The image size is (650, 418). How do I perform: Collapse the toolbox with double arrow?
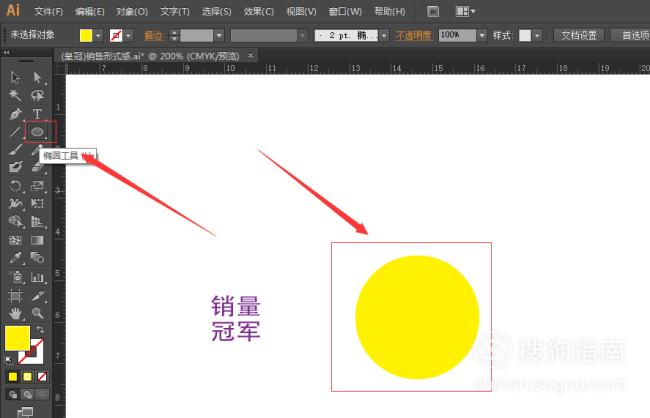pos(6,53)
